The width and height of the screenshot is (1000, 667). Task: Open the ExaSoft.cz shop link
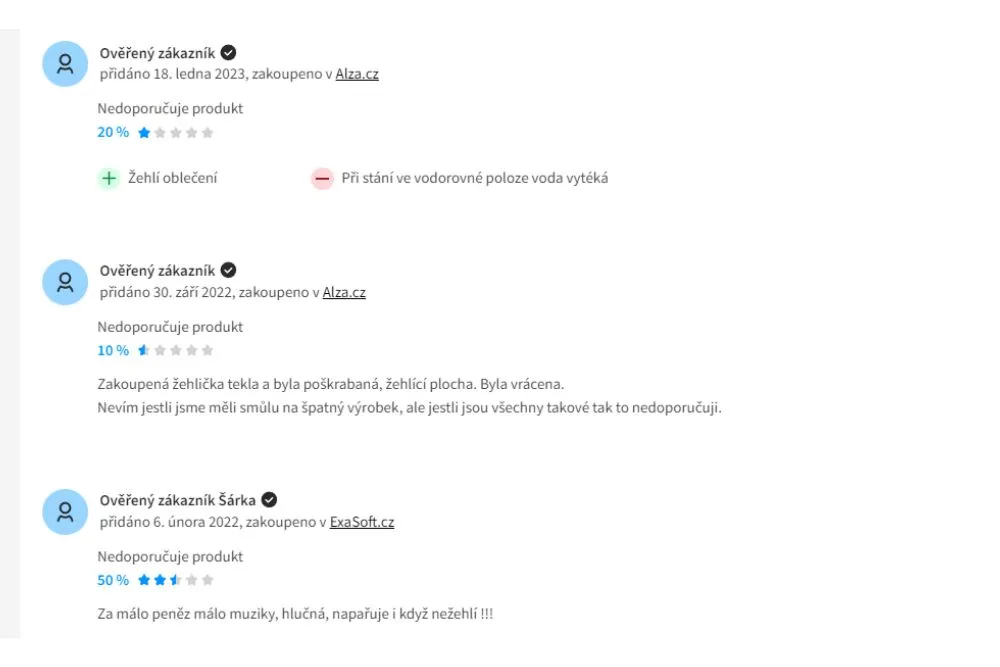[x=362, y=522]
